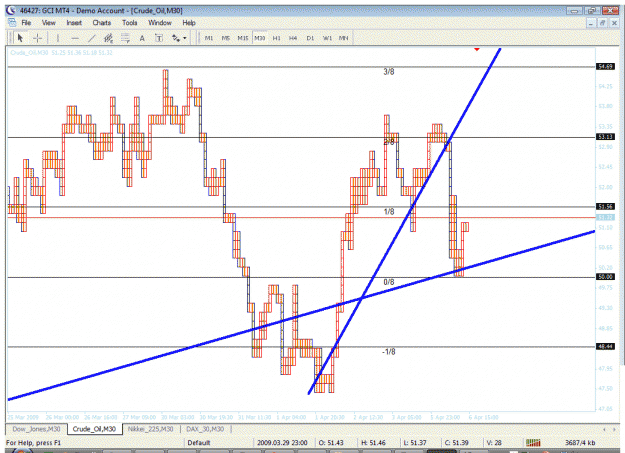
Task: Select the trendline drawing tool
Action: coord(92,38)
